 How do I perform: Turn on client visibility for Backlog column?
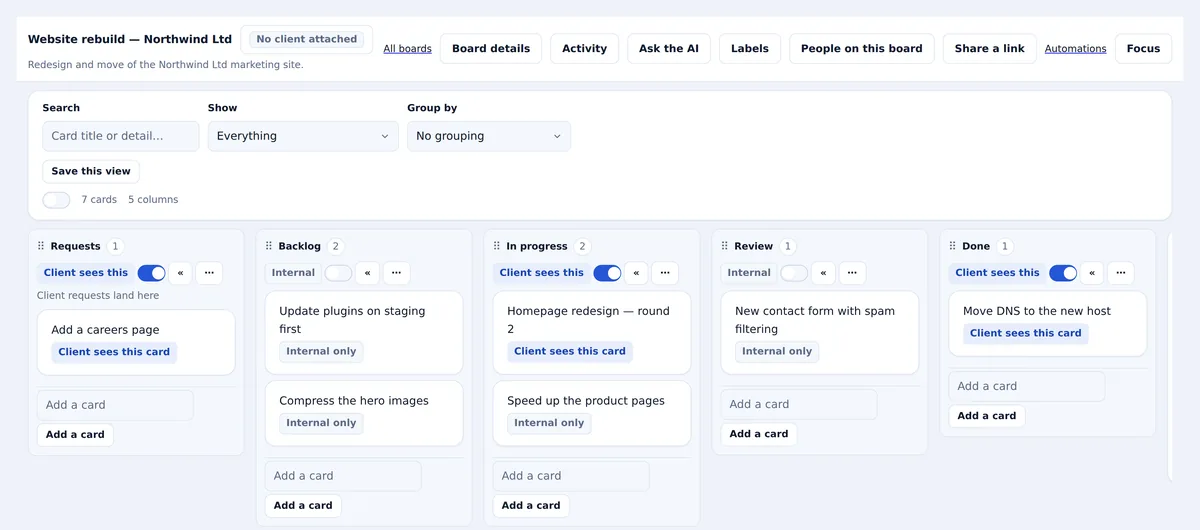[x=339, y=273]
